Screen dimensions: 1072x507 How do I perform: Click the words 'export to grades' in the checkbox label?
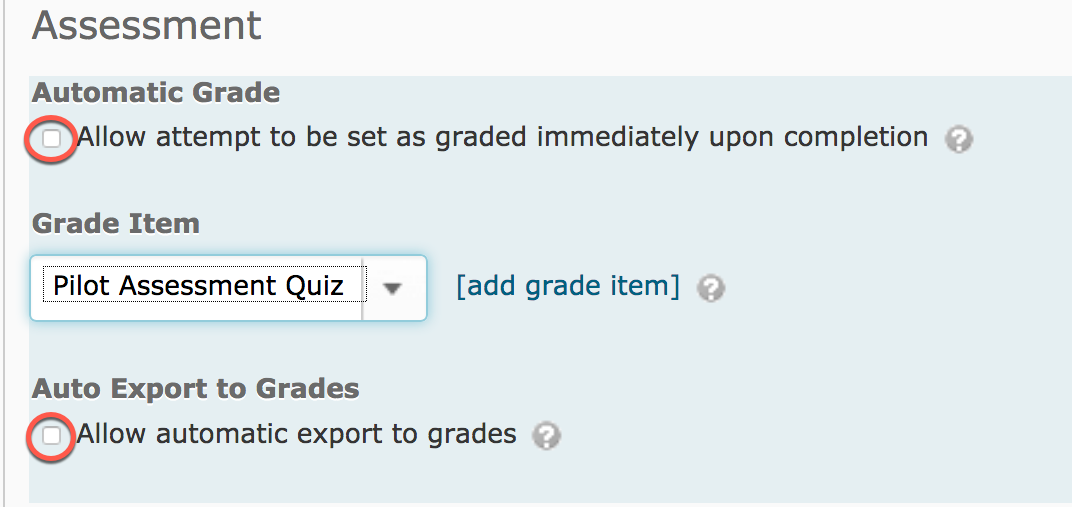coord(404,434)
